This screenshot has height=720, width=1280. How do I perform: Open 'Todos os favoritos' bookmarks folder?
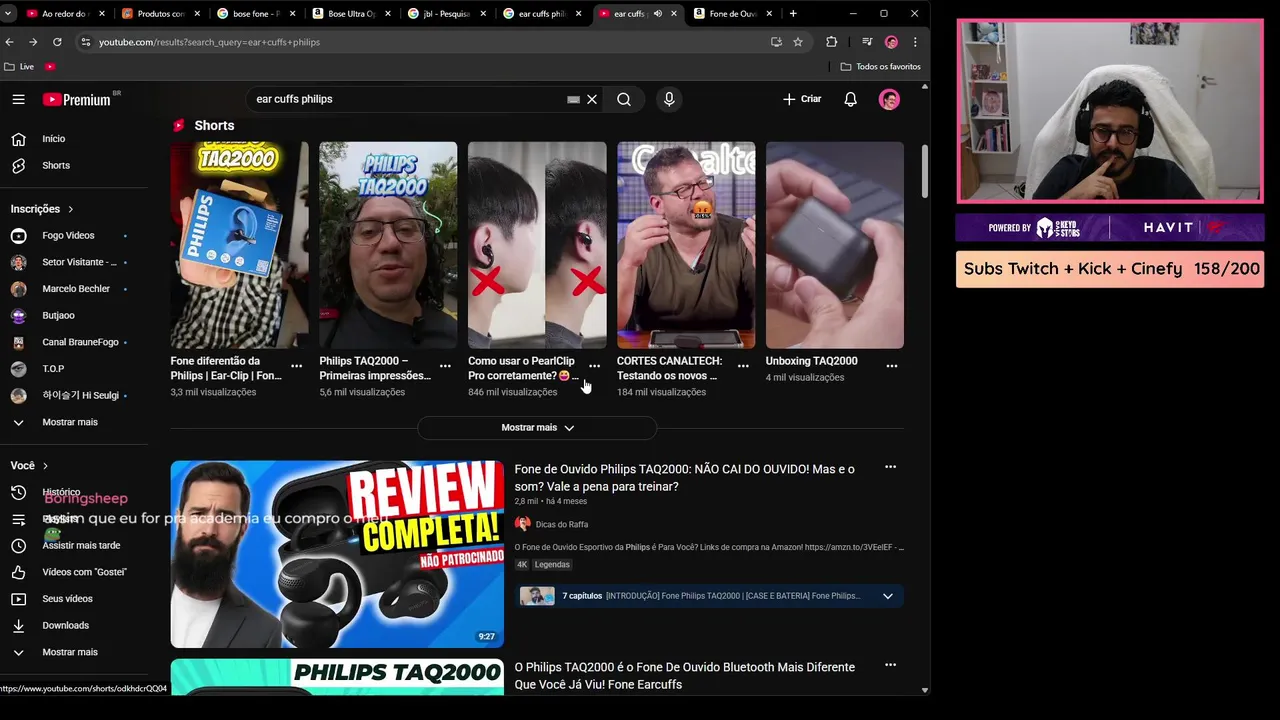click(881, 67)
